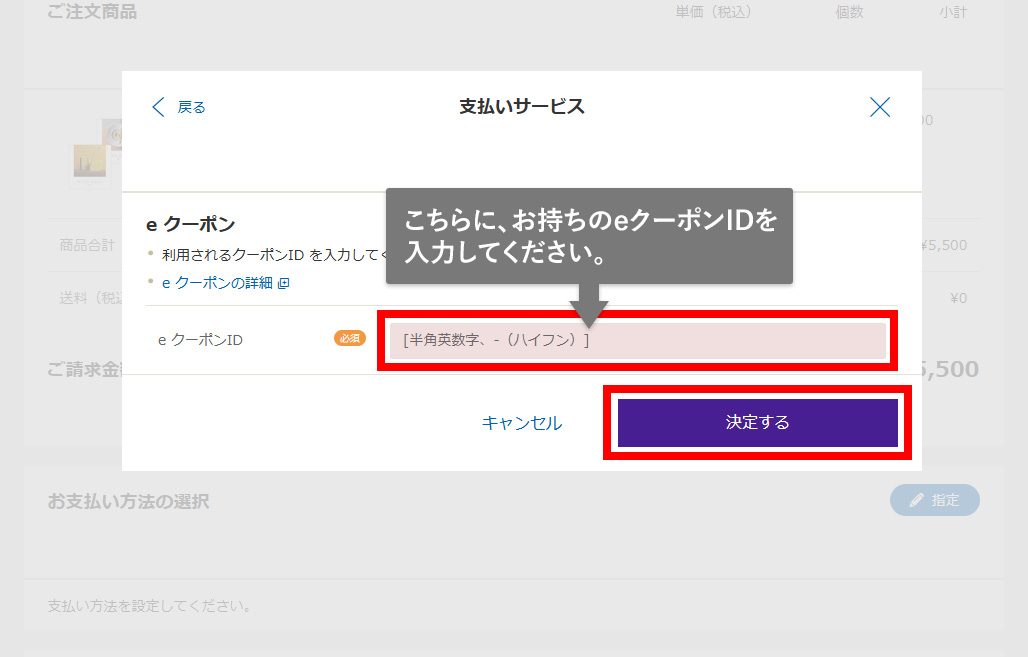This screenshot has height=657, width=1028.
Task: Click the product thumbnail image
Action: 95,154
